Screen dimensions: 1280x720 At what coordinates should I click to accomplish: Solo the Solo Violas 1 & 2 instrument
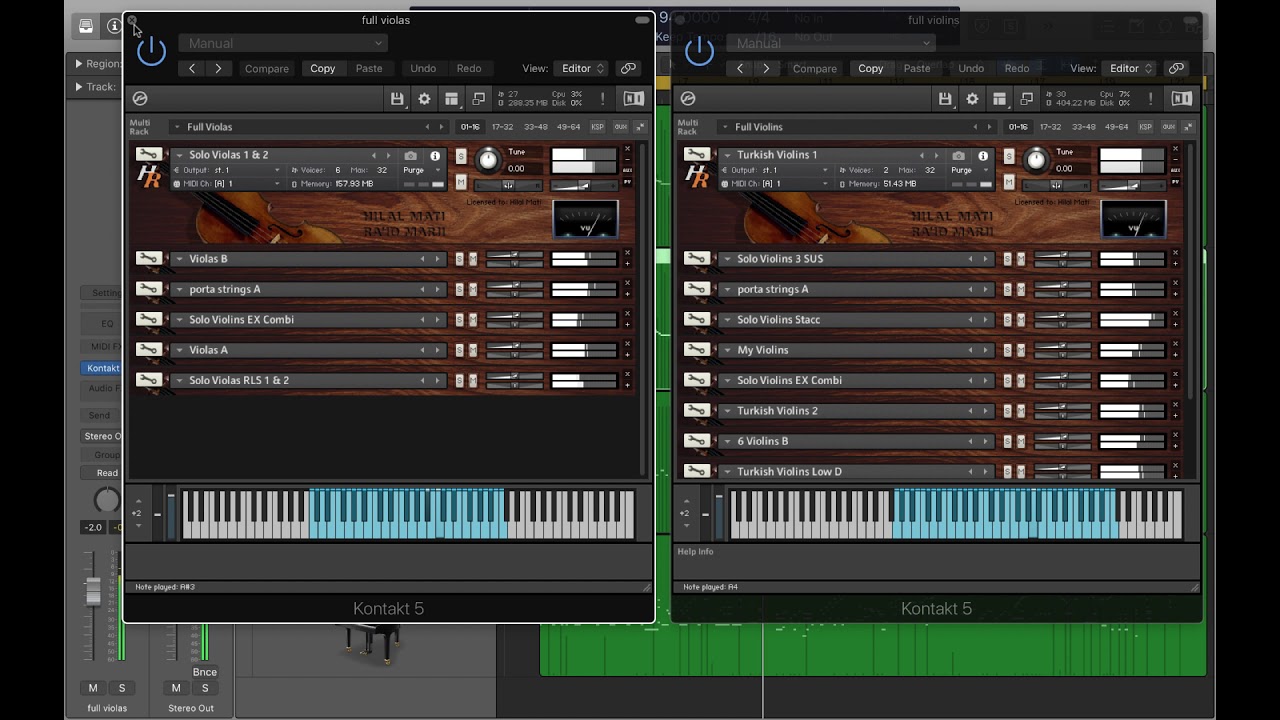tap(461, 157)
